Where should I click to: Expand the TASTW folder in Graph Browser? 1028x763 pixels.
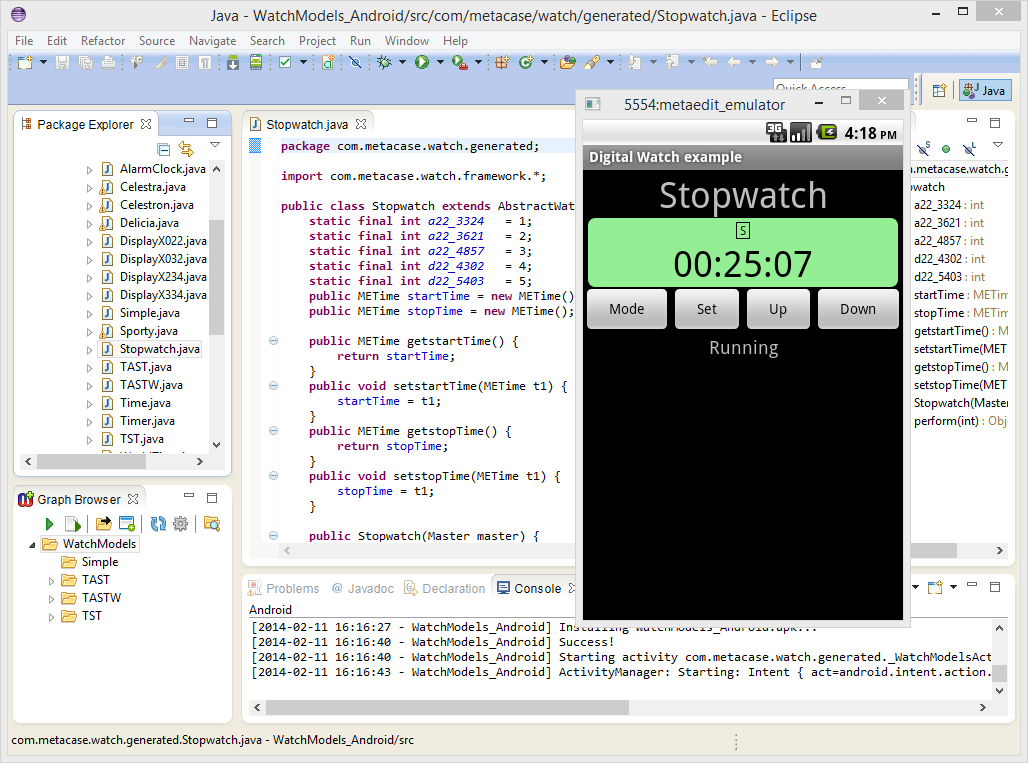click(x=52, y=598)
